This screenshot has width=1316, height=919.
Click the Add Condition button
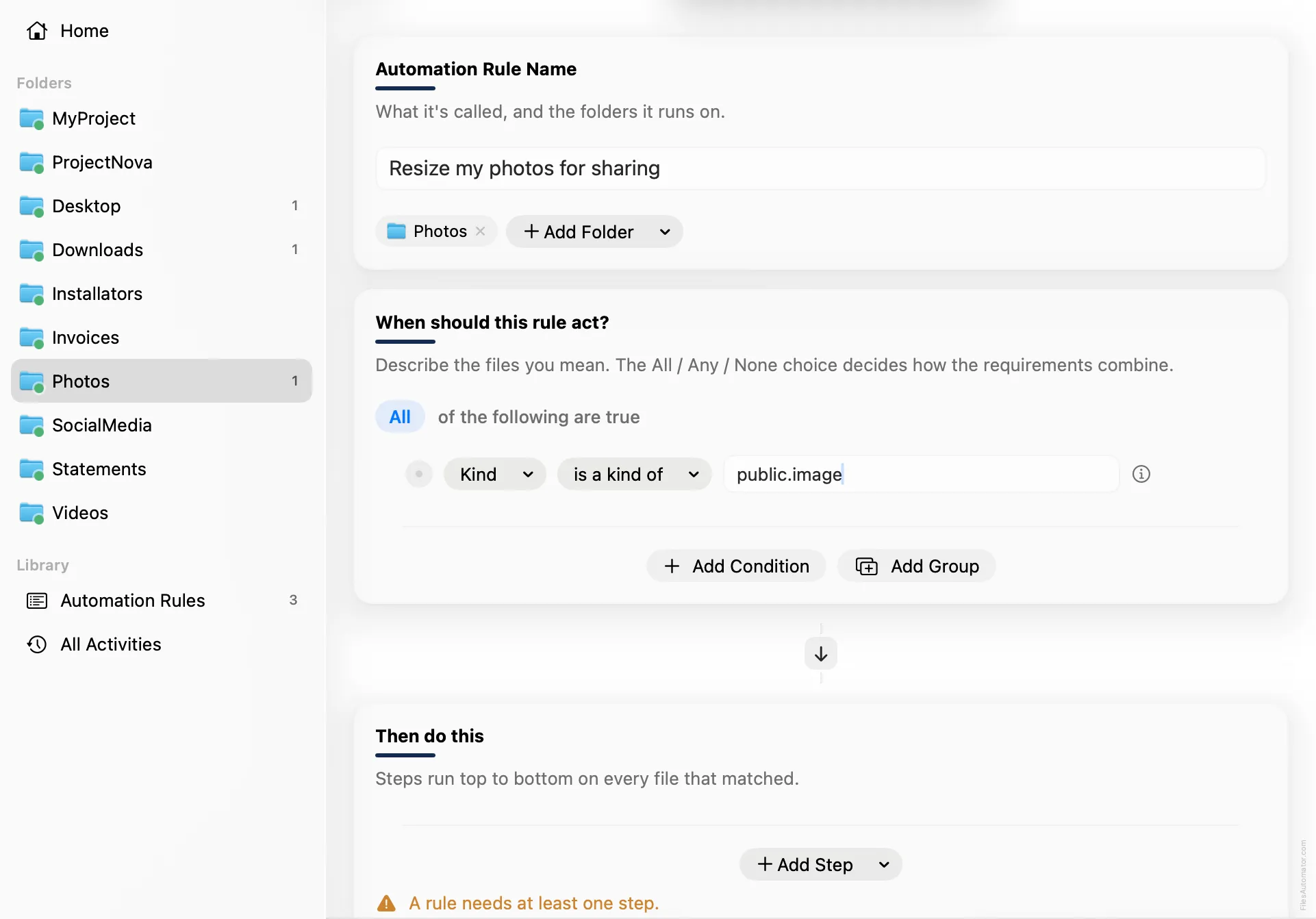coord(736,566)
